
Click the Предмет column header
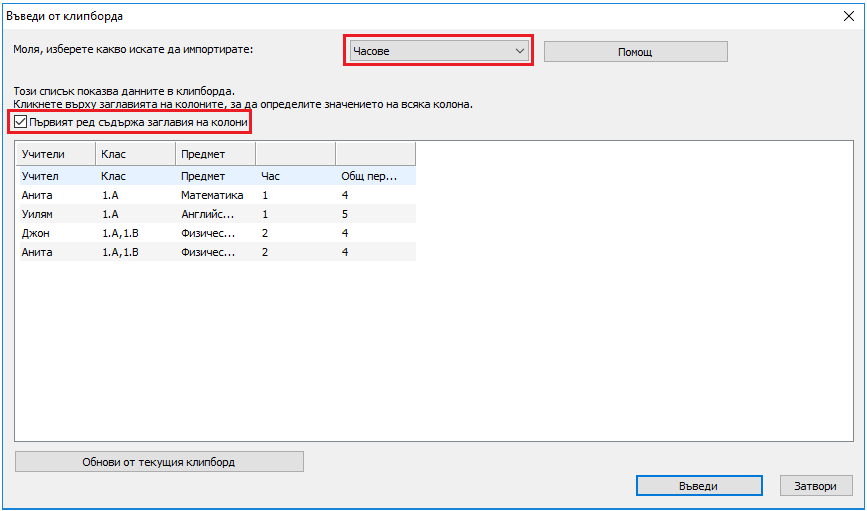pos(215,154)
